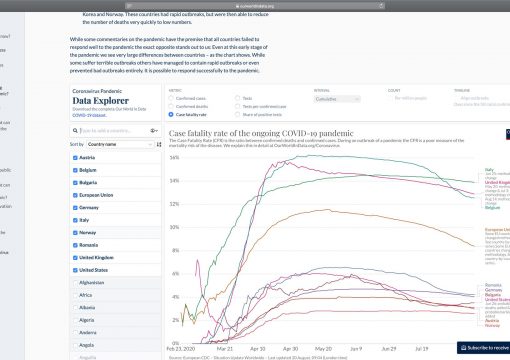Image resolution: width=510 pixels, height=360 pixels.
Task: Select the Confirmed cases metric
Action: click(171, 98)
